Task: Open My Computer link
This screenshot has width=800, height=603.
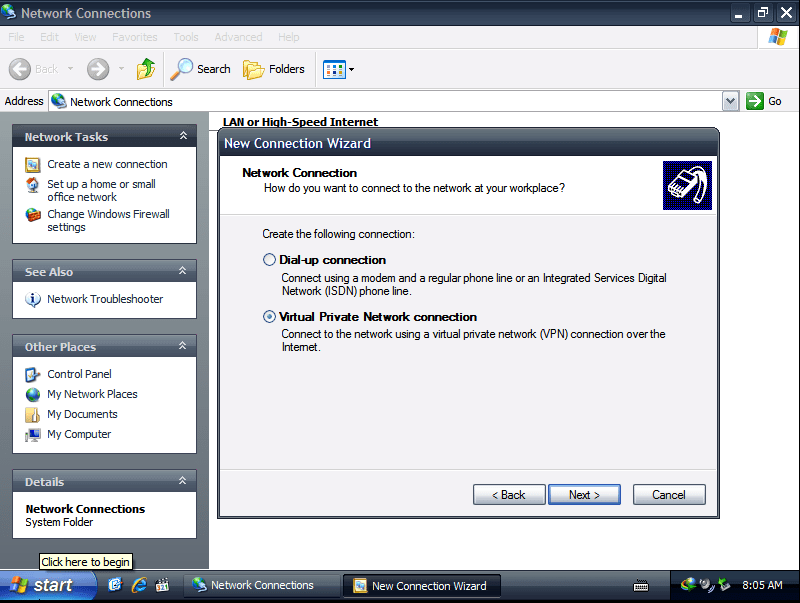Action: pyautogui.click(x=79, y=434)
